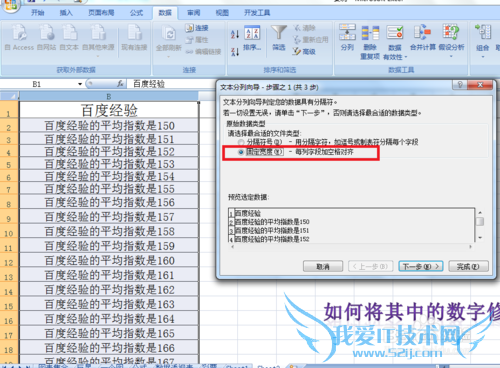Select the Delimited (分隔符号) radio option
The image size is (500, 368).
pos(241,143)
